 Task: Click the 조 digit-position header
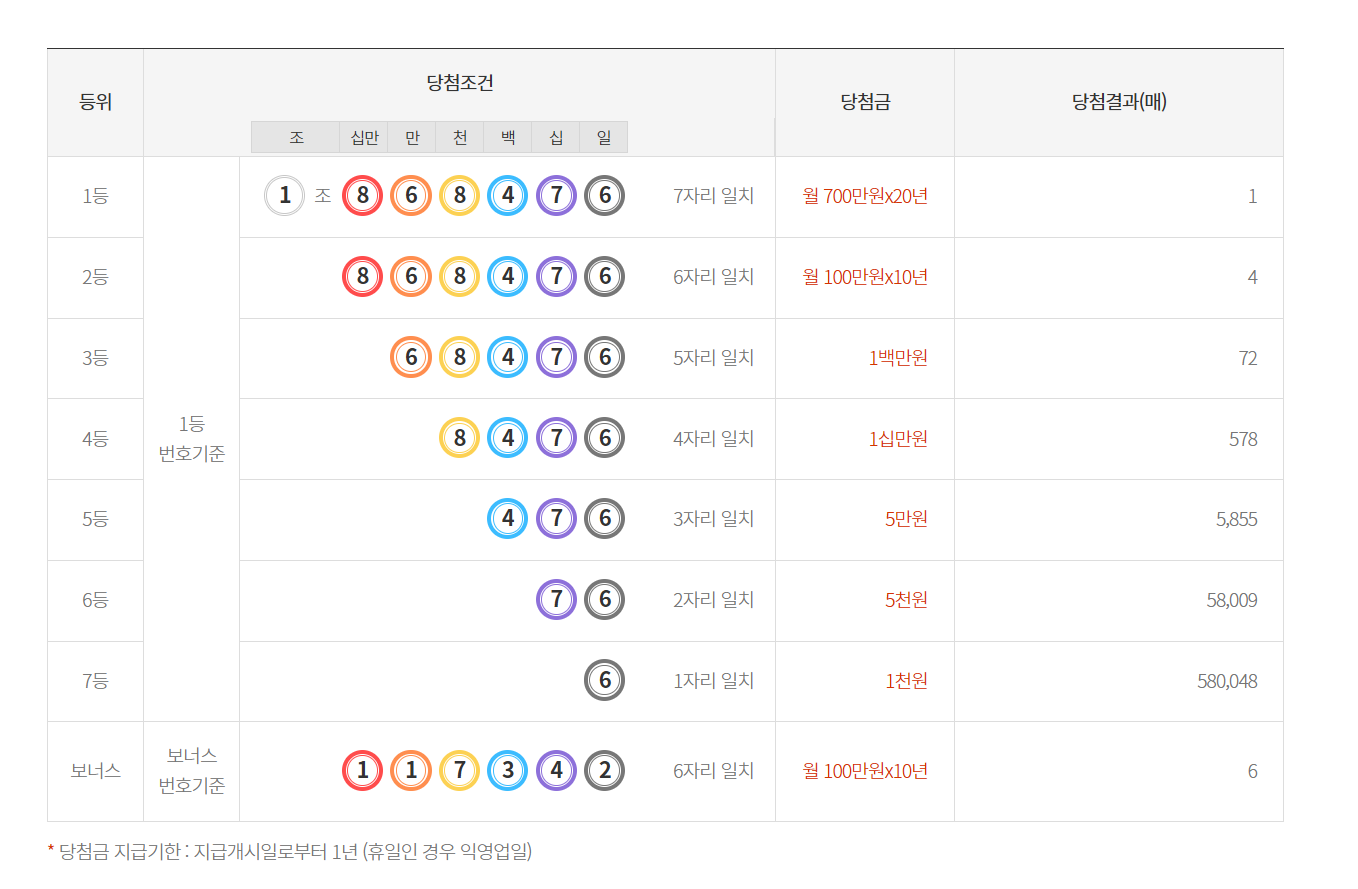click(x=296, y=137)
